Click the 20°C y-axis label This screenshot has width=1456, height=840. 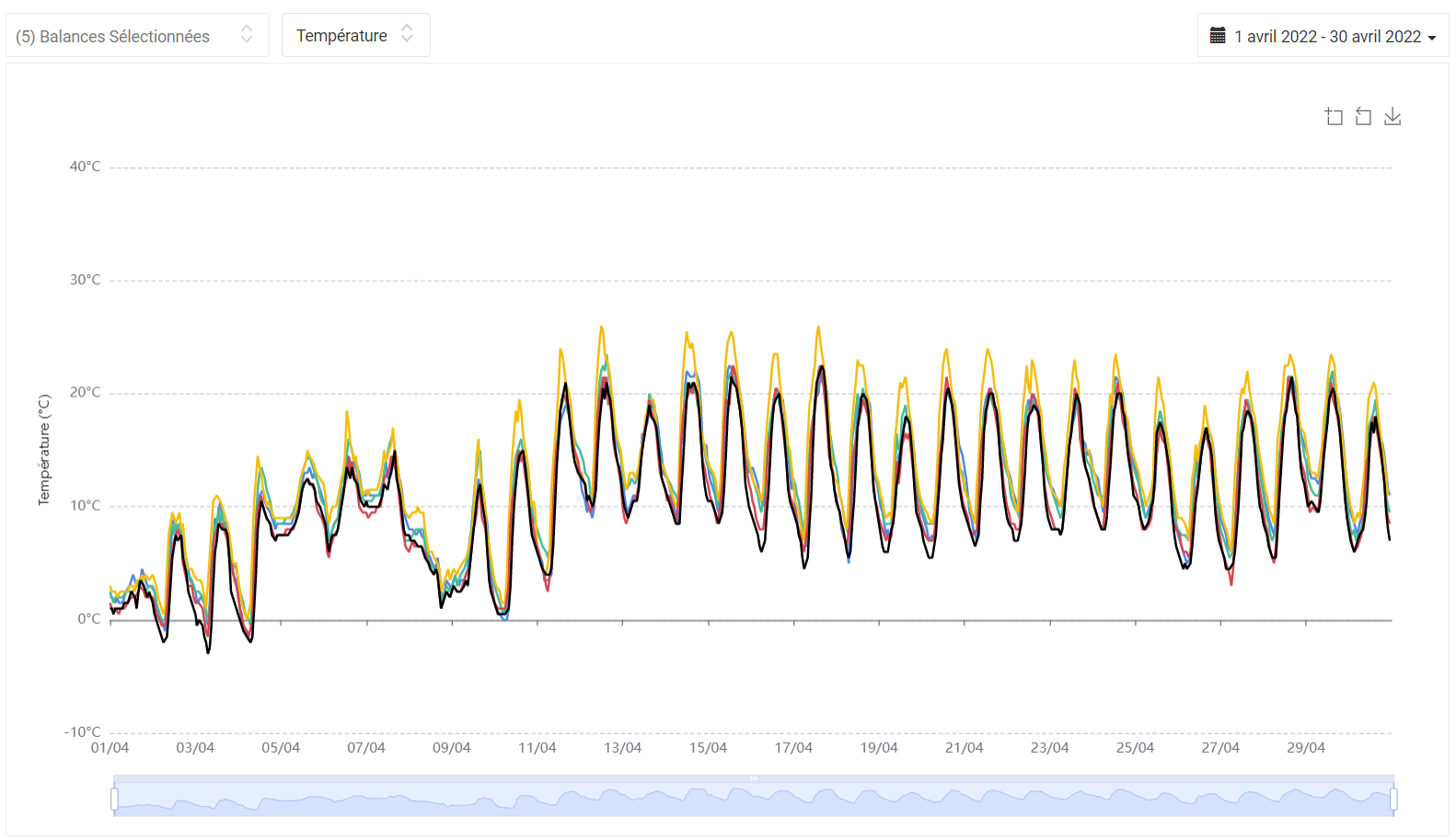pos(85,393)
